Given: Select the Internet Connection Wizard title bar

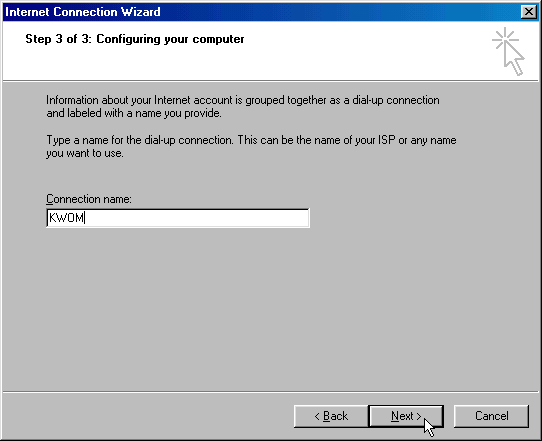Looking at the screenshot, I should (262, 12).
